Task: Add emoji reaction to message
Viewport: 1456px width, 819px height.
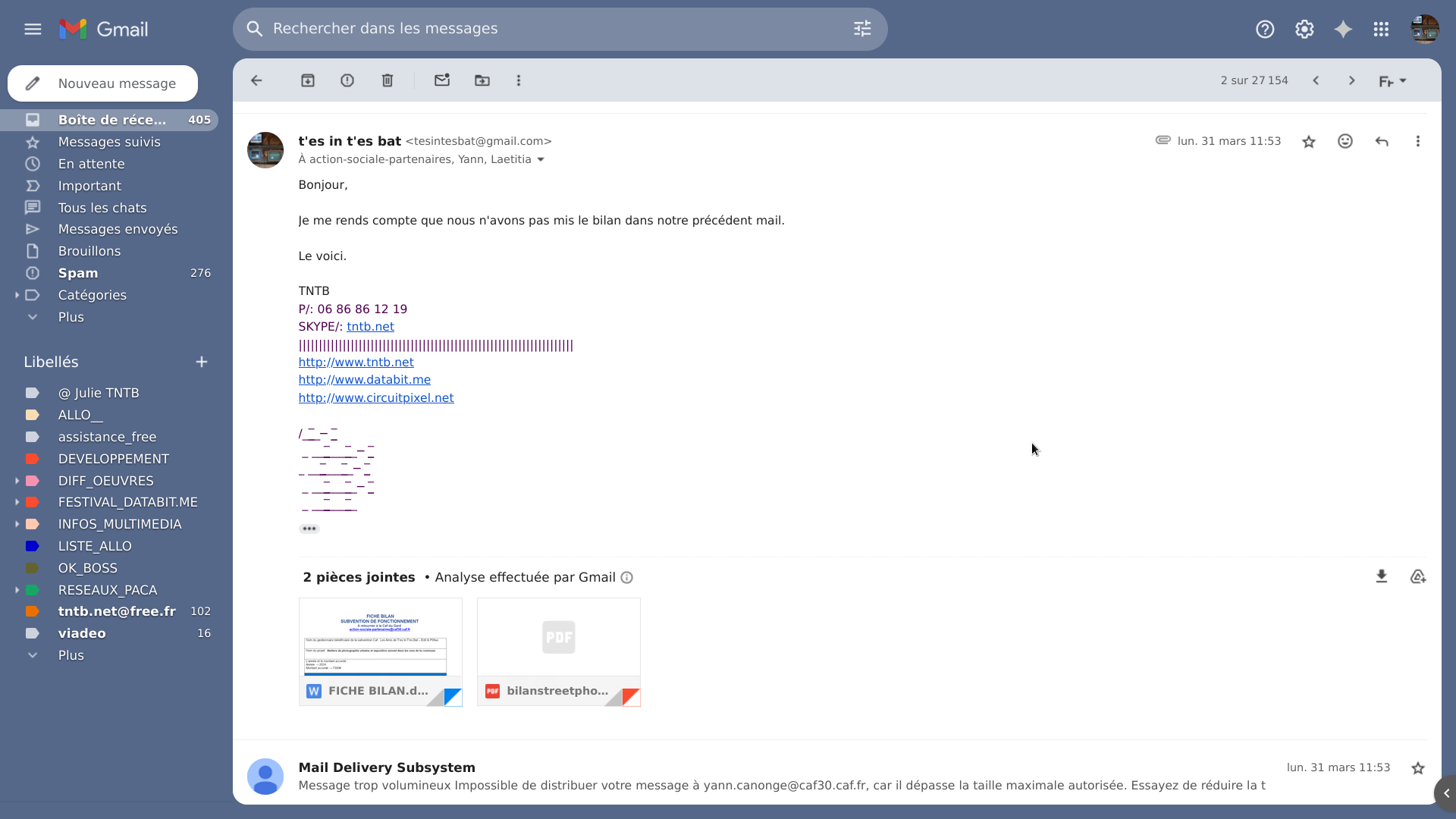Action: 1345,142
